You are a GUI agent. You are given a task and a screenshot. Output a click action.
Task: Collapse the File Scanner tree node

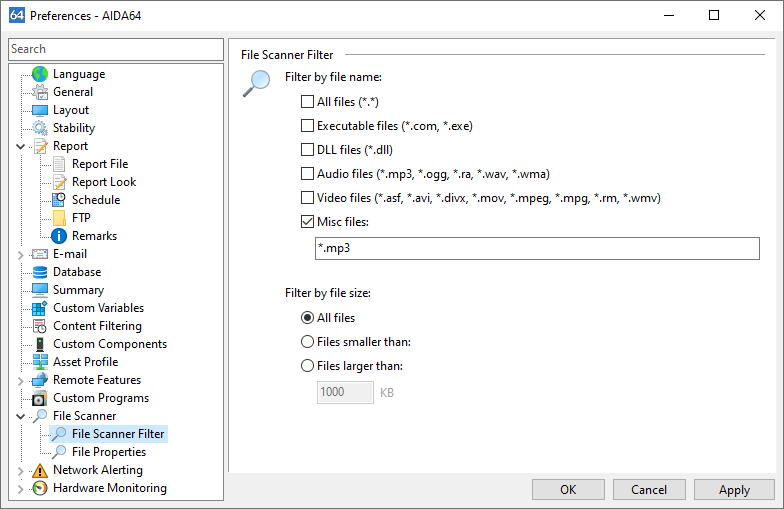[x=20, y=416]
